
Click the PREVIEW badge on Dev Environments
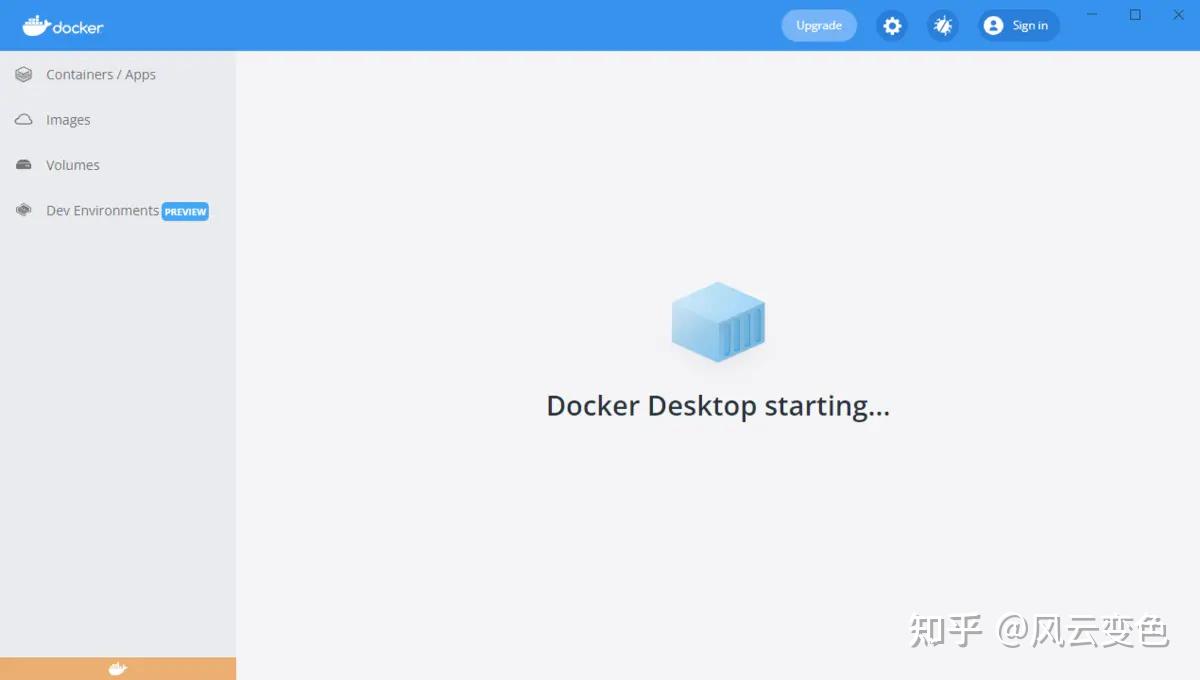(185, 211)
